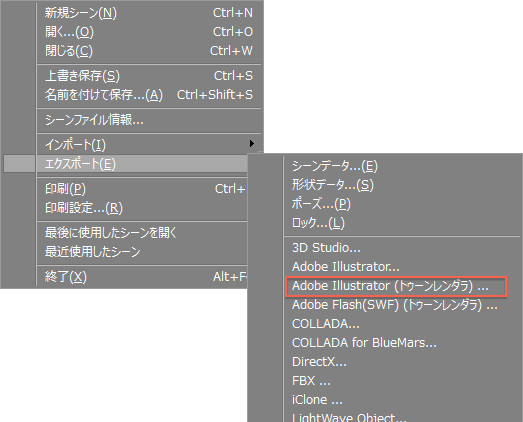Expand 最近使用したシーン list
Viewport: 523px width, 422px height.
(x=142, y=252)
